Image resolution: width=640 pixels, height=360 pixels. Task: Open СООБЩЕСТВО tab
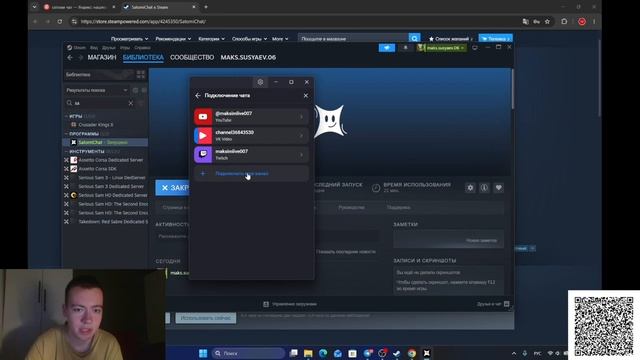(x=192, y=58)
